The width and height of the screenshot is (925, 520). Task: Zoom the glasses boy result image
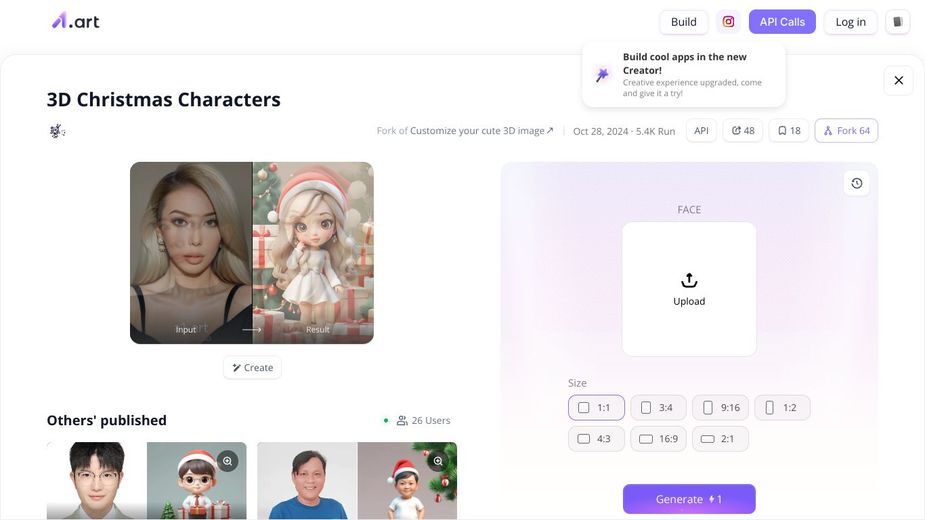point(227,461)
